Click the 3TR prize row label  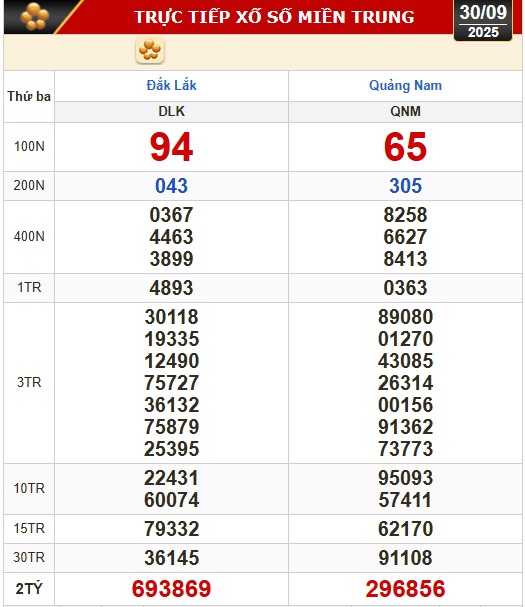coord(29,382)
